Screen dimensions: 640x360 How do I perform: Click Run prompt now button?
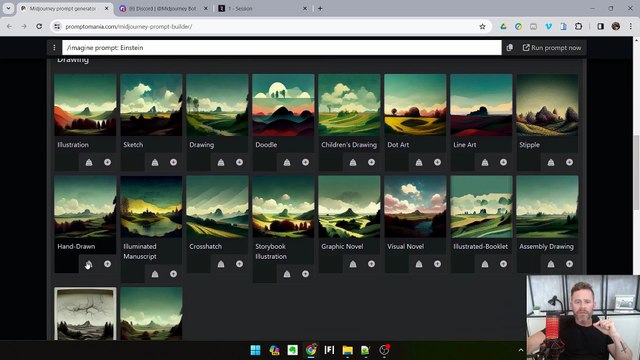point(552,48)
